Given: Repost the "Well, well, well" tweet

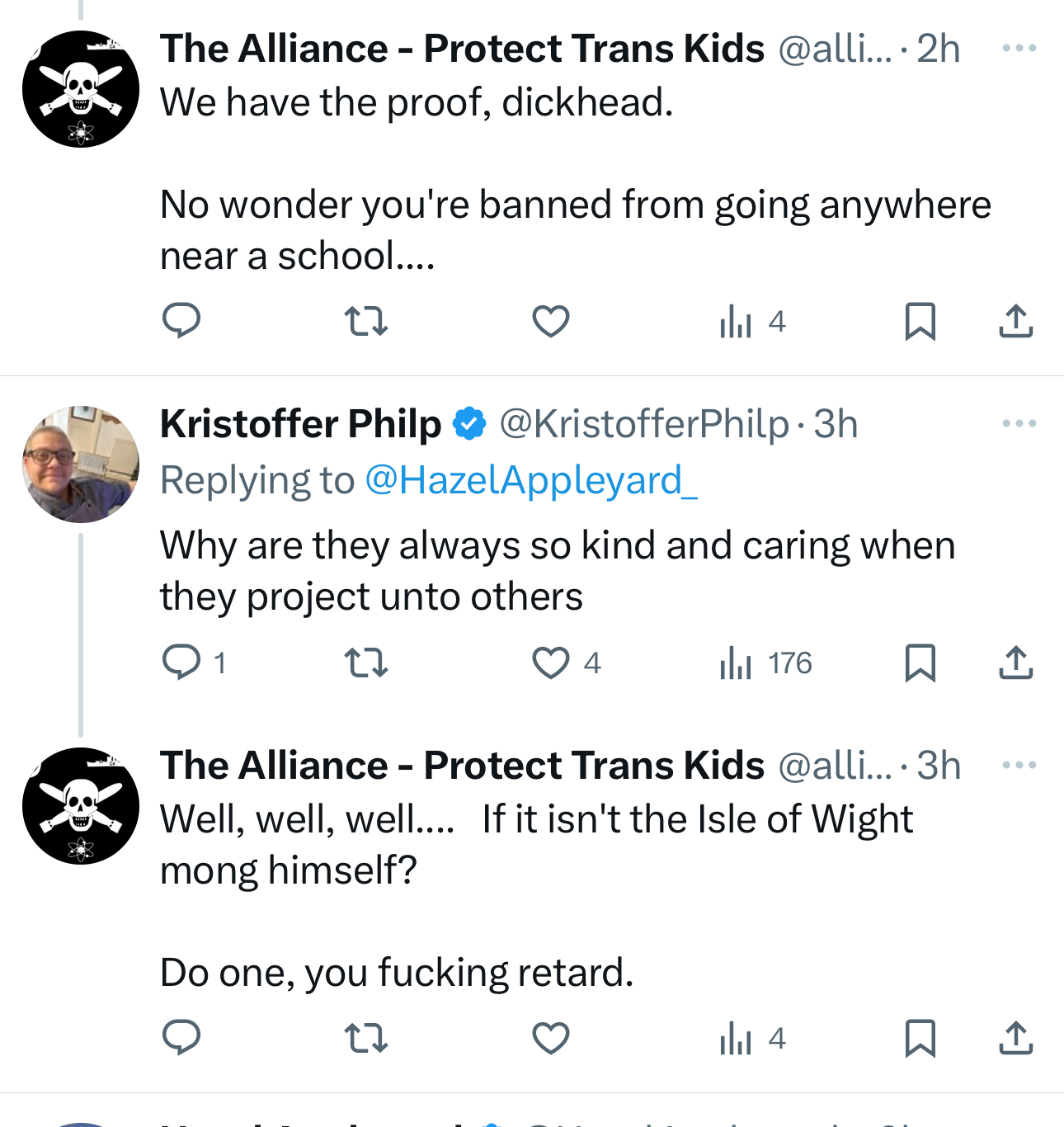Looking at the screenshot, I should (365, 1038).
